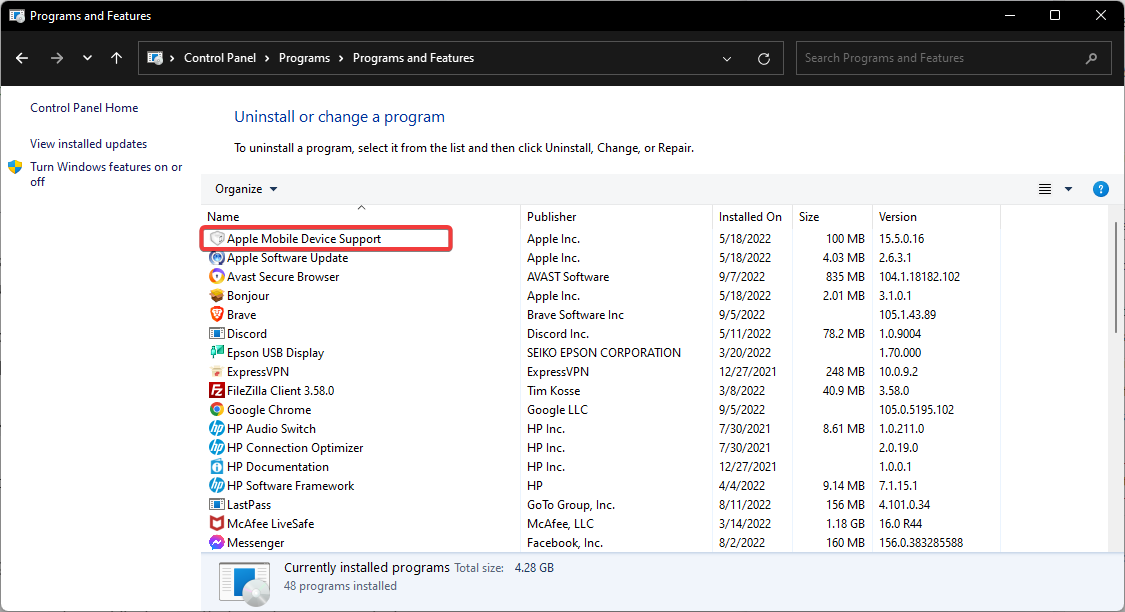1125x612 pixels.
Task: Expand the view options dropdown arrow
Action: [x=1068, y=189]
